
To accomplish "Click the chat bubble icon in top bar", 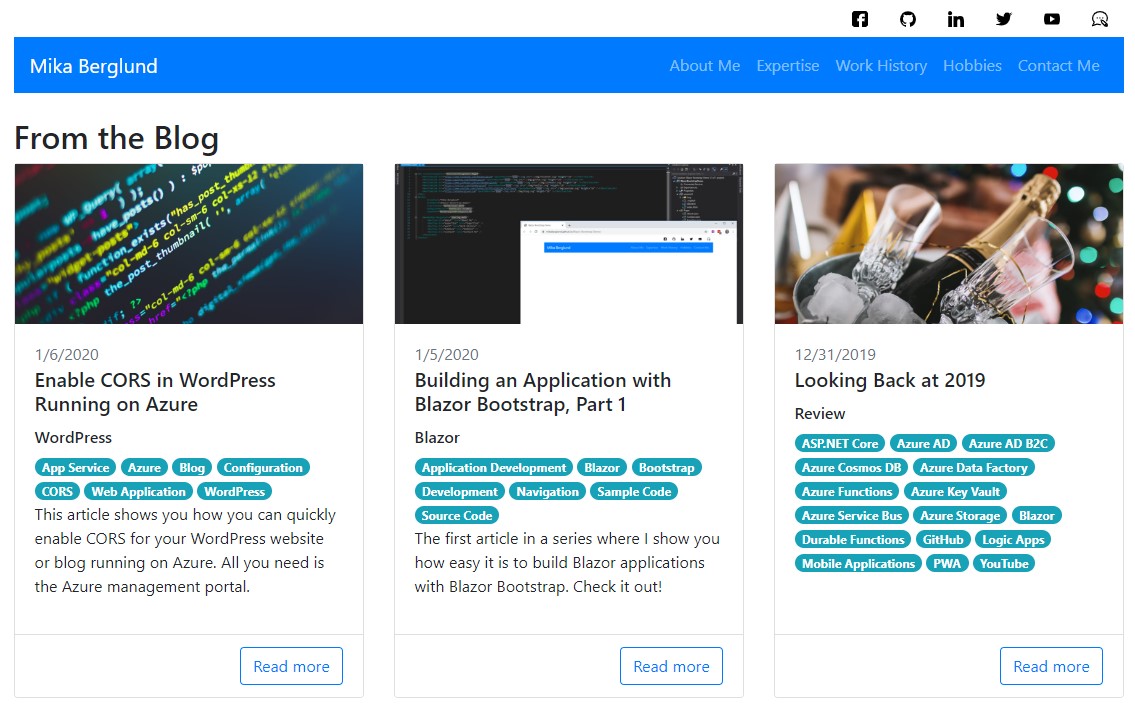I will point(1100,19).
